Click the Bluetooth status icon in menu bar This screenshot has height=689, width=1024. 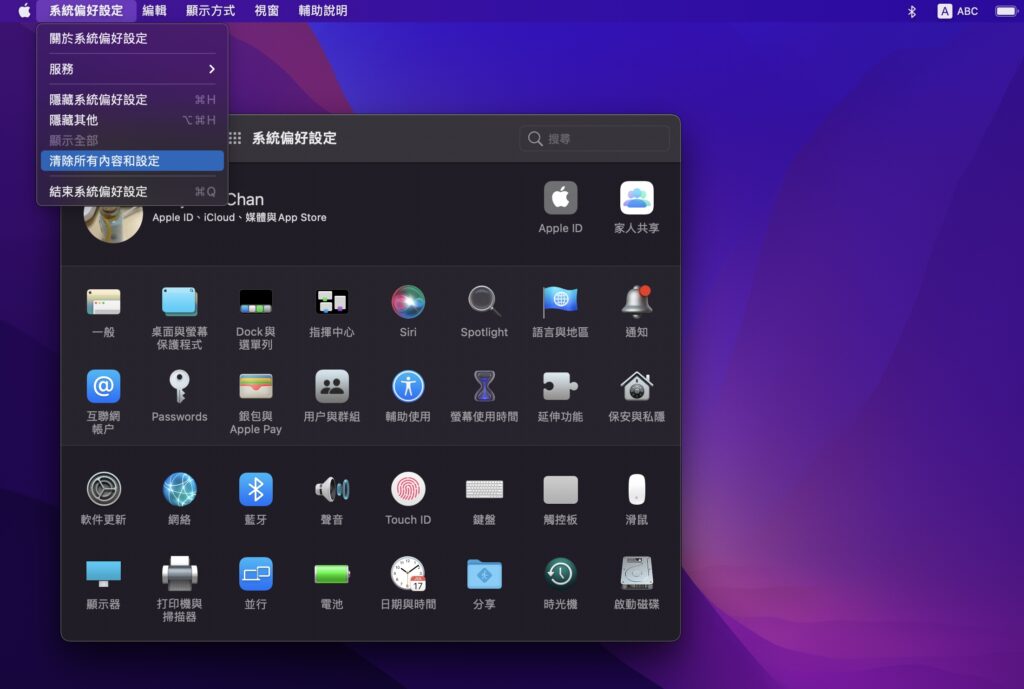point(912,11)
